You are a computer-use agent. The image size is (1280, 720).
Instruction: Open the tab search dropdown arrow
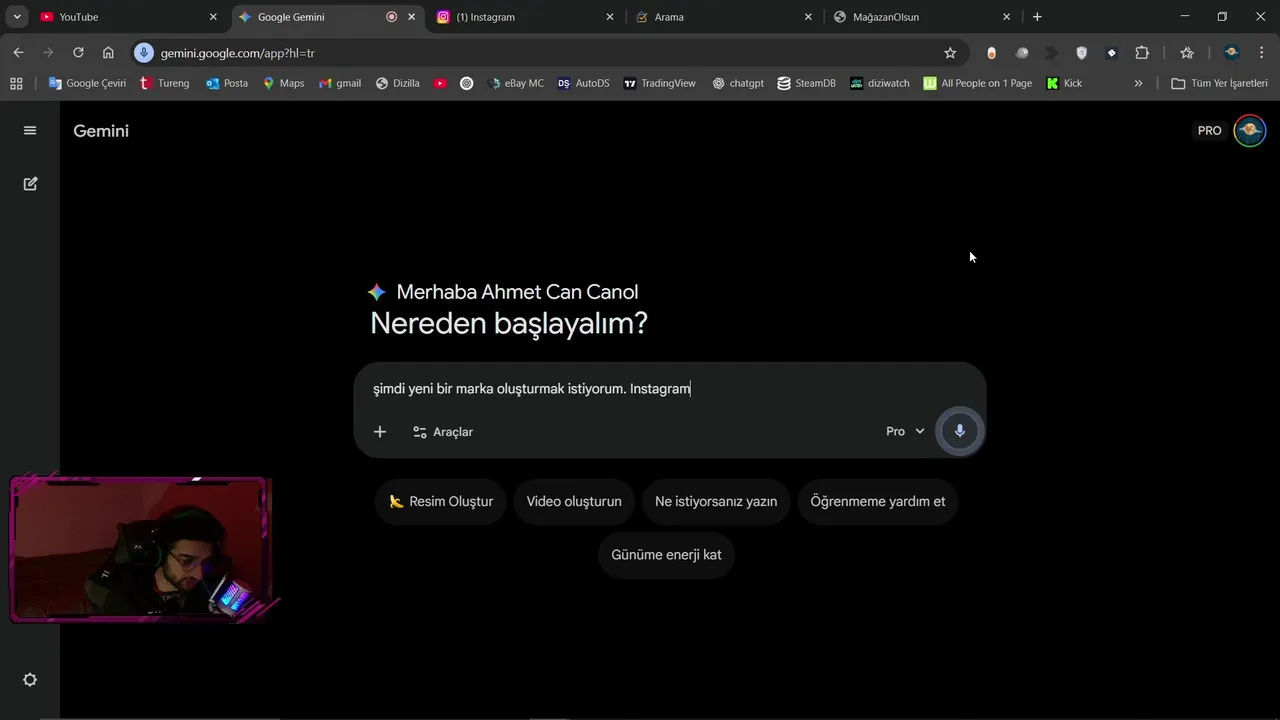[x=17, y=17]
